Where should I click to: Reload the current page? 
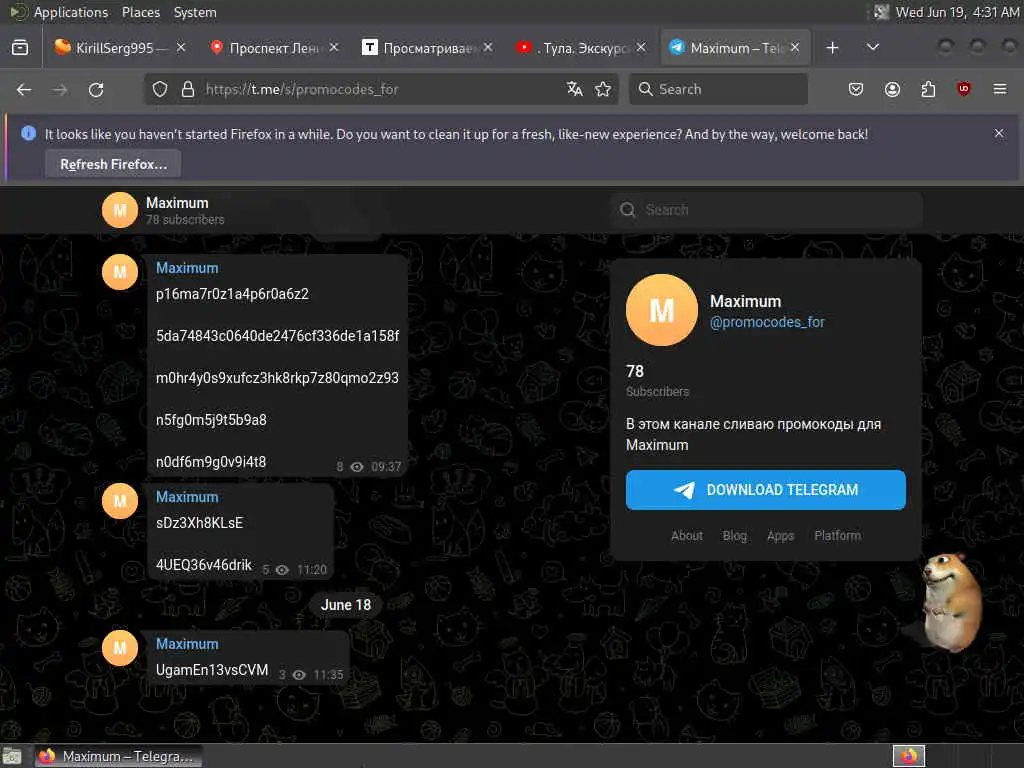(96, 89)
